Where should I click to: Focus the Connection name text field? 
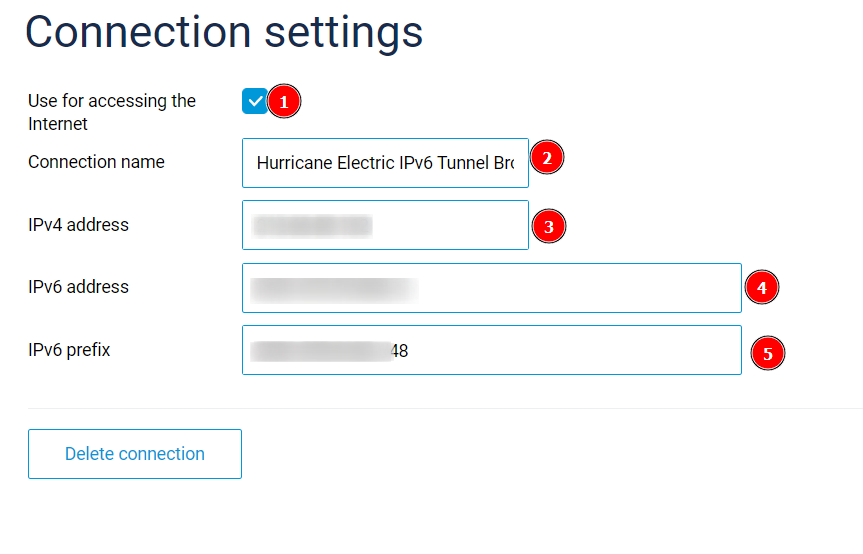(385, 163)
